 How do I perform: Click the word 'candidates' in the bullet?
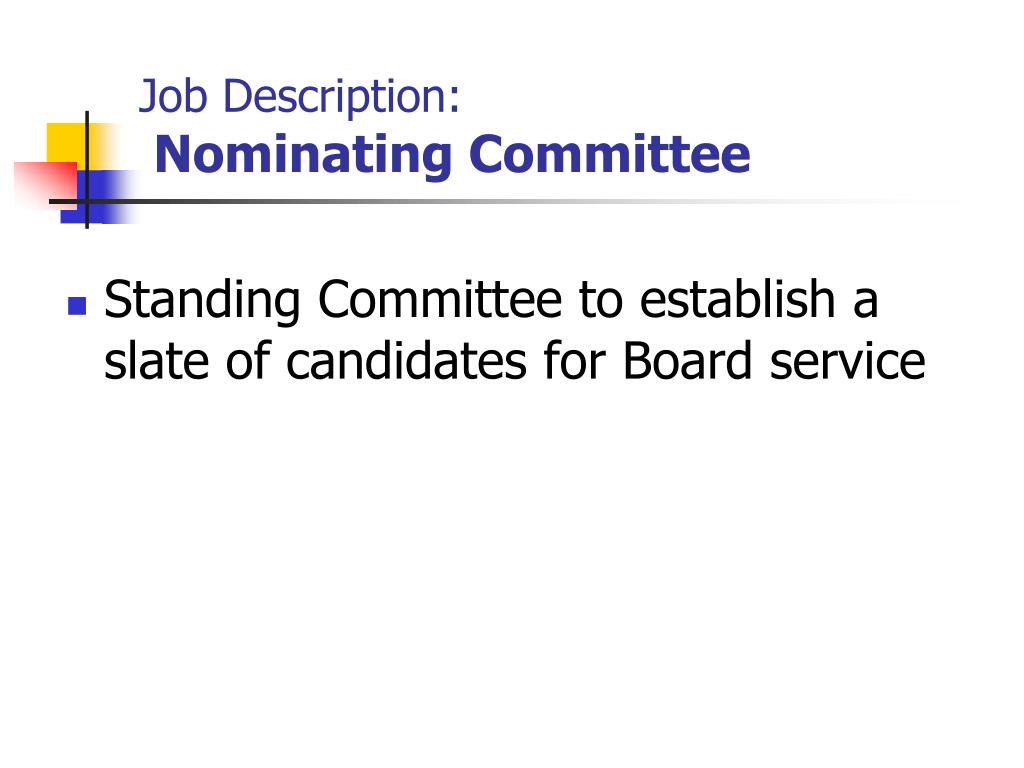(x=406, y=360)
